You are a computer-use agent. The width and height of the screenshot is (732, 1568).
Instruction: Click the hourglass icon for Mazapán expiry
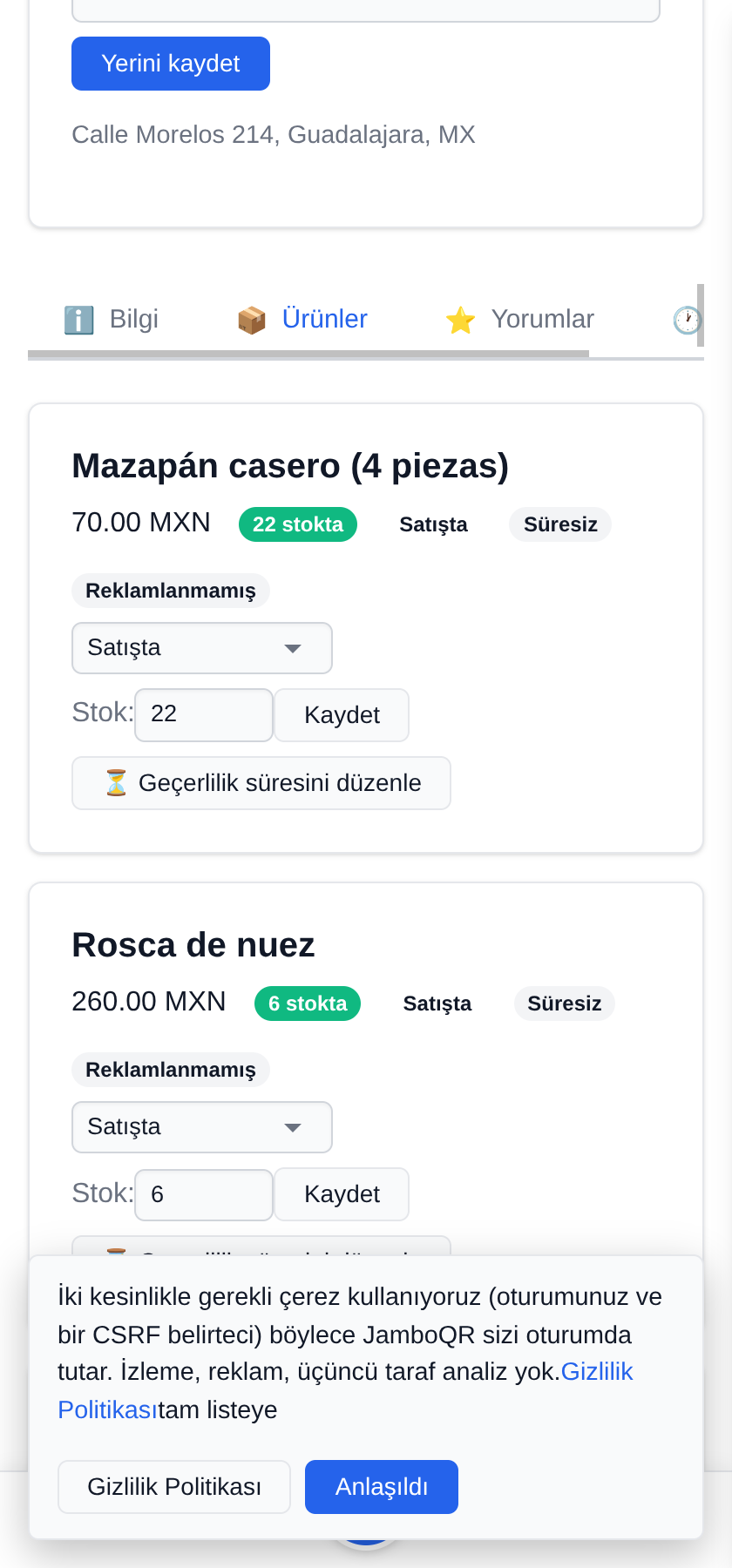[x=116, y=783]
